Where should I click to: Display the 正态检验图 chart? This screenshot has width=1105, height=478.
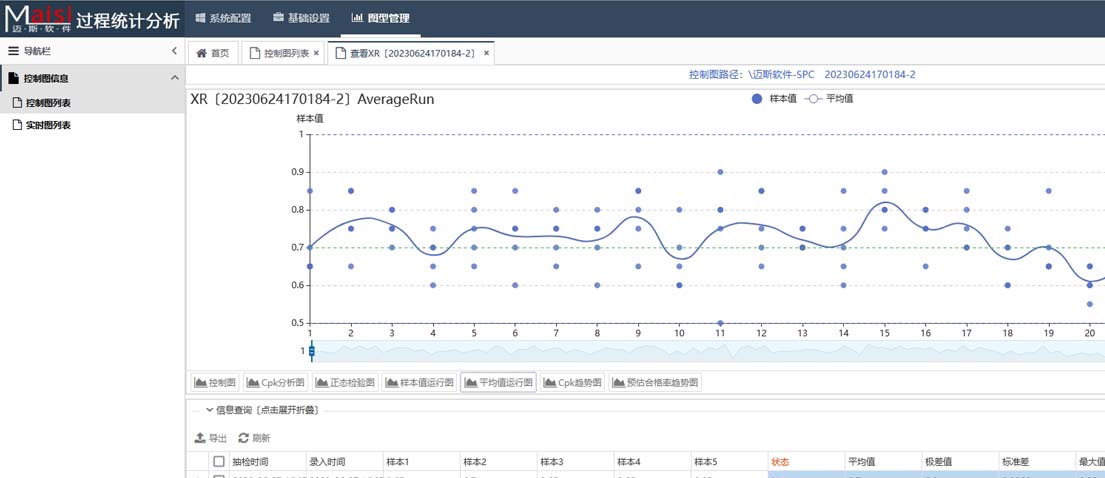(345, 382)
